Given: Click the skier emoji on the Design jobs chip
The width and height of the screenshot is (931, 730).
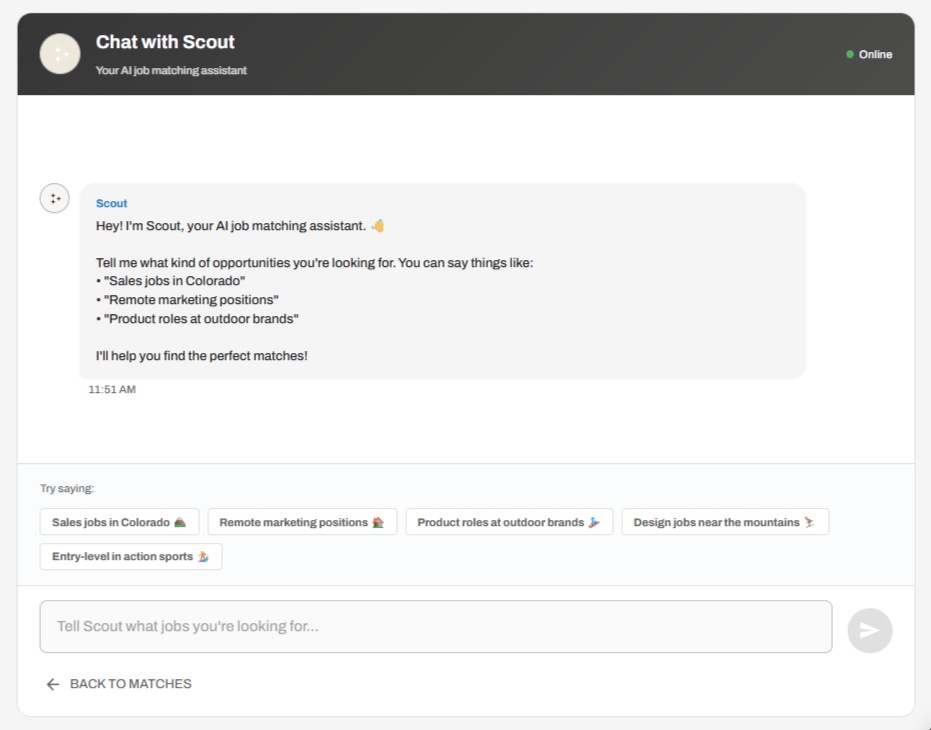Looking at the screenshot, I should [x=809, y=522].
